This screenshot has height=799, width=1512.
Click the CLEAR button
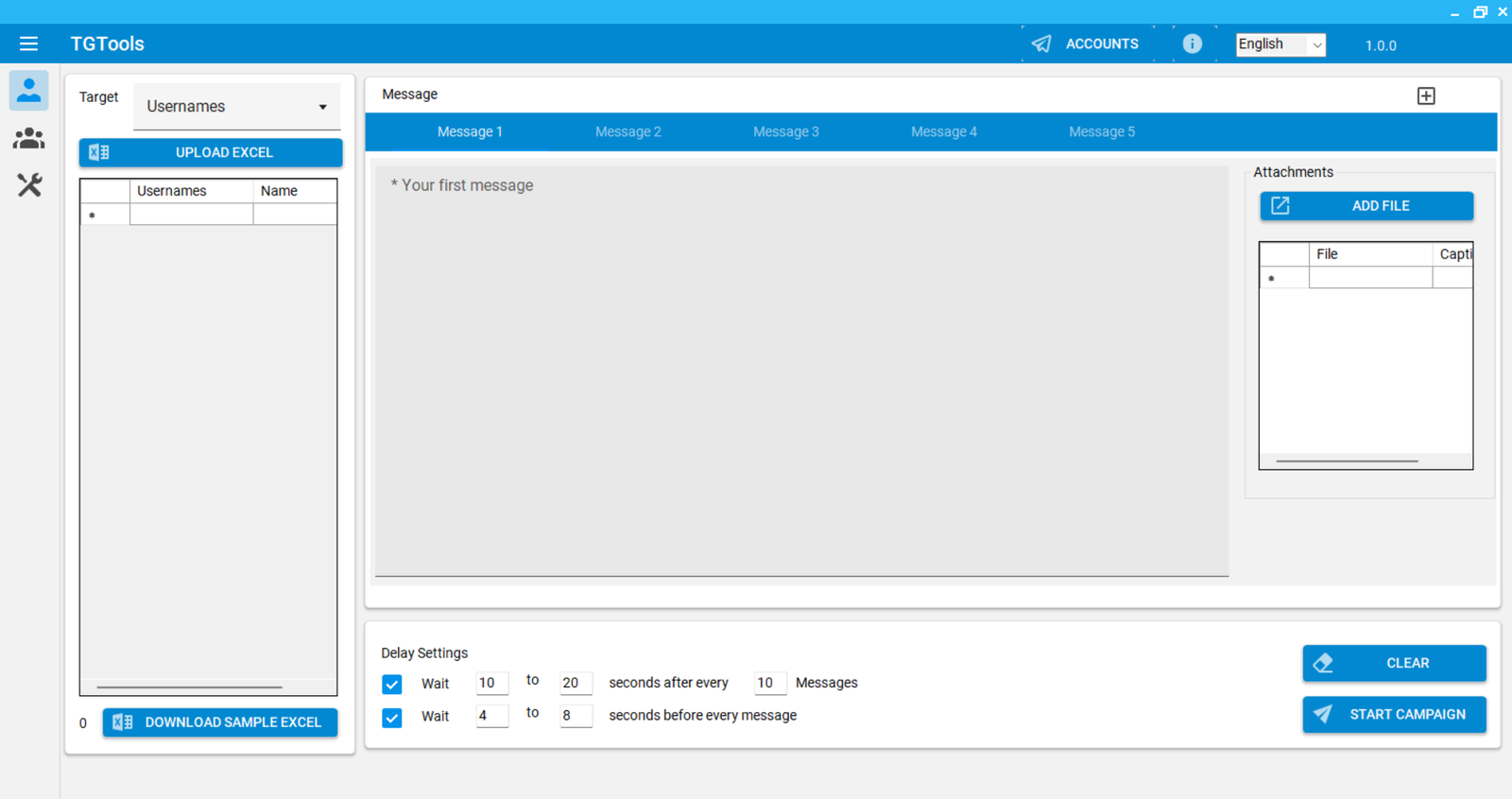coord(1394,663)
